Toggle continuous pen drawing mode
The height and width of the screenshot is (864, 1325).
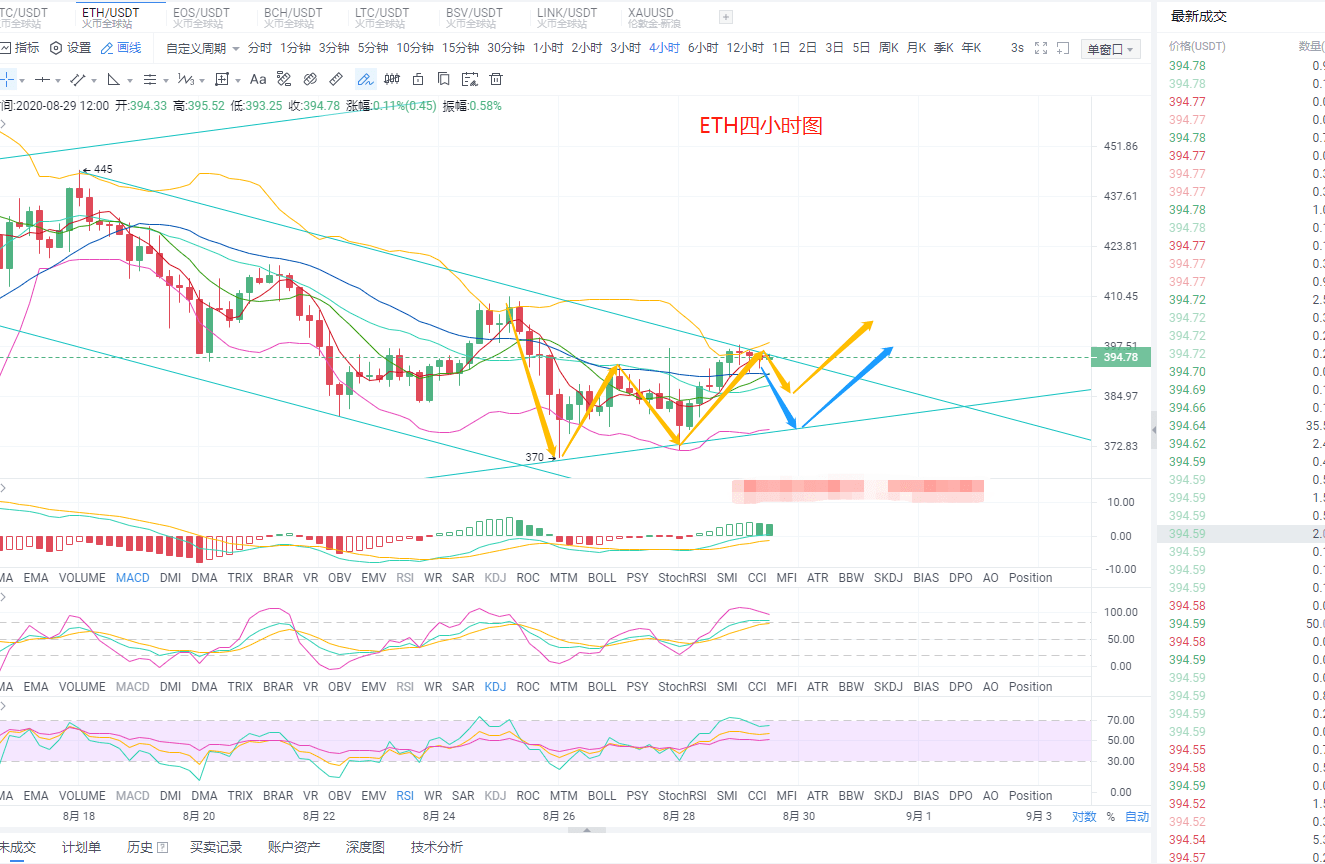[365, 79]
